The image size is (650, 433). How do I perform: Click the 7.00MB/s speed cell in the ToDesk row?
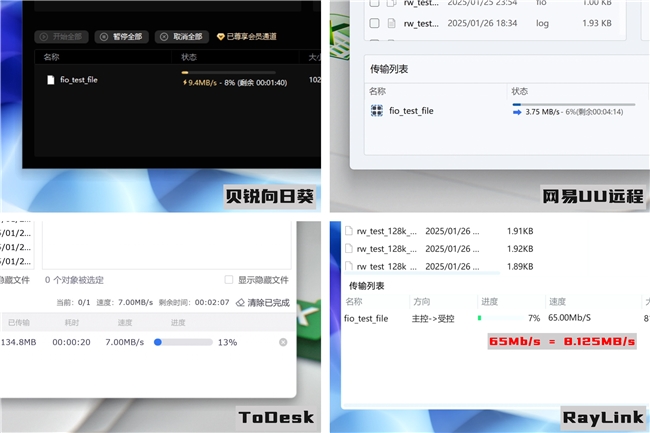click(124, 342)
